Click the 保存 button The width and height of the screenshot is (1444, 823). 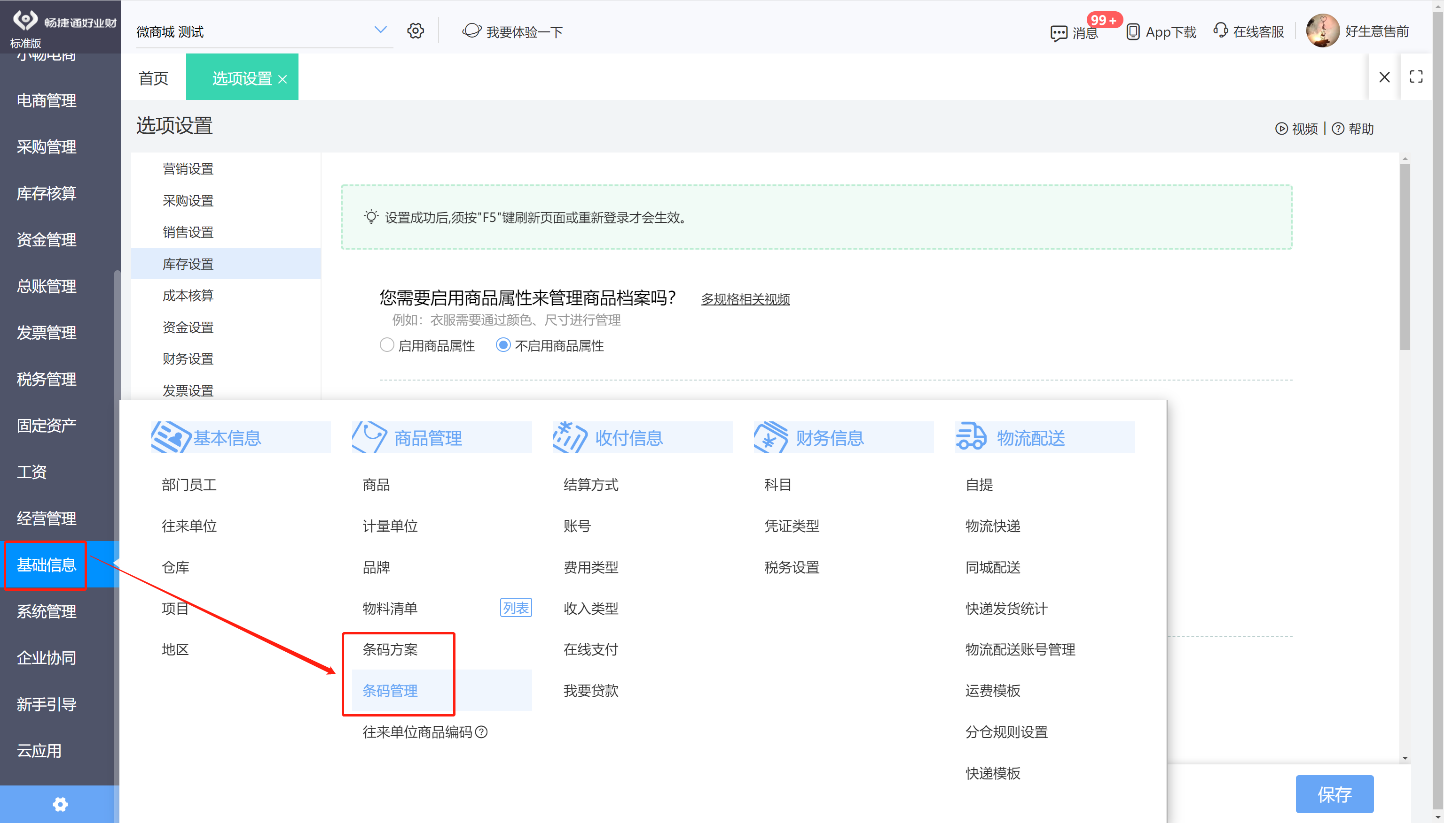[x=1335, y=794]
